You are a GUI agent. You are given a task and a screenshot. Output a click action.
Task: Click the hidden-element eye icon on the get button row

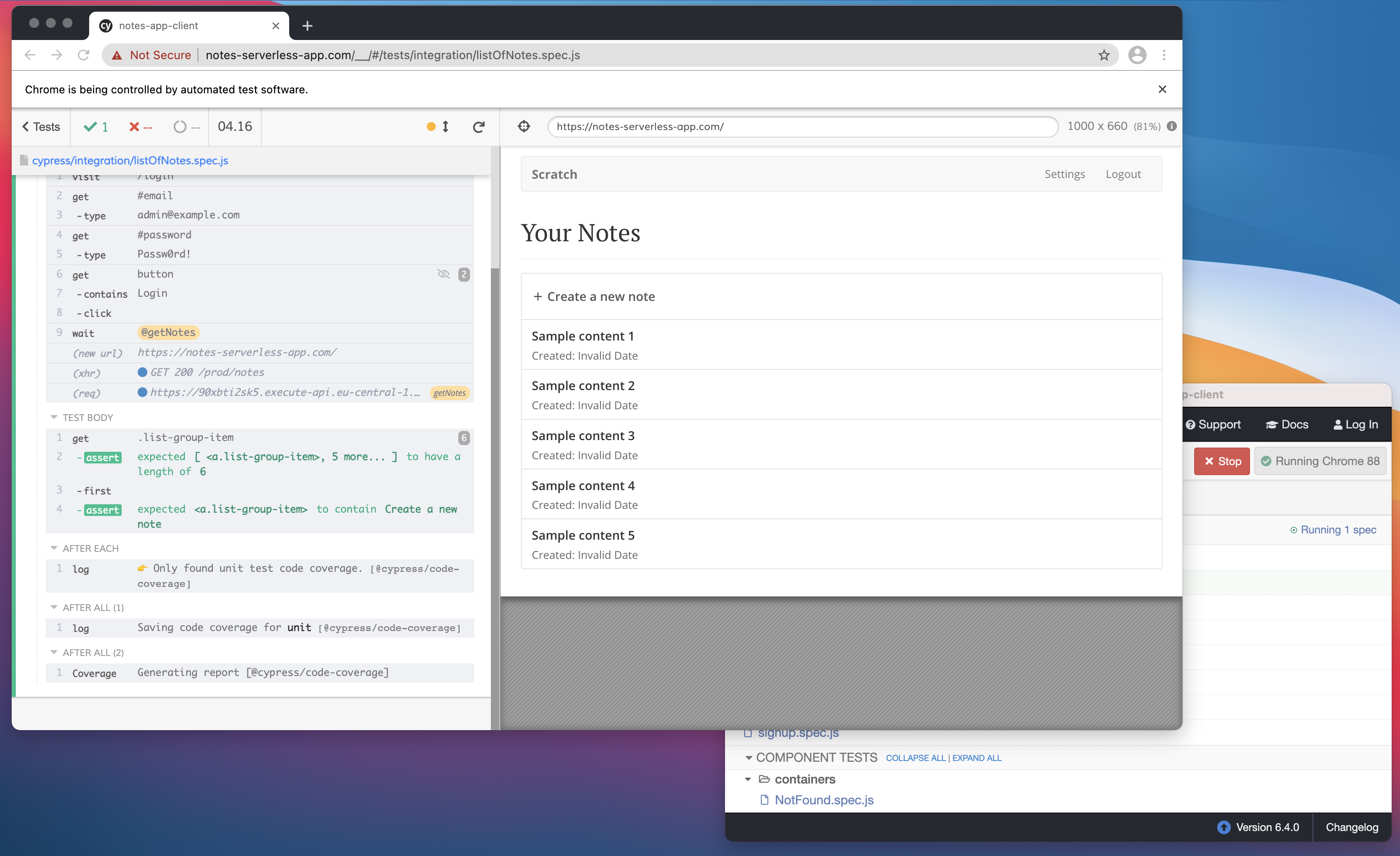click(x=443, y=274)
